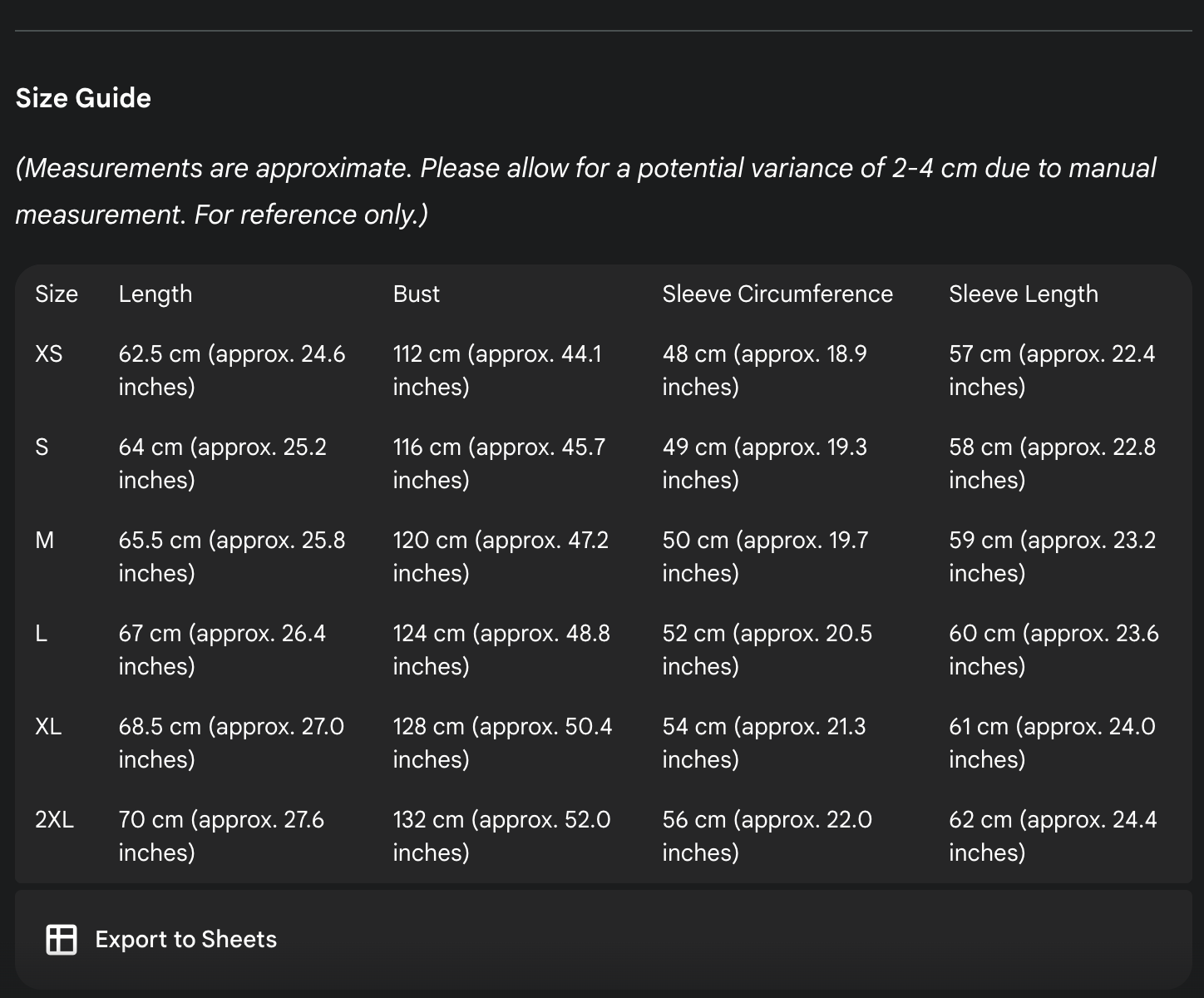Click the XS size row label
Viewport: 1204px width, 998px height.
[48, 354]
